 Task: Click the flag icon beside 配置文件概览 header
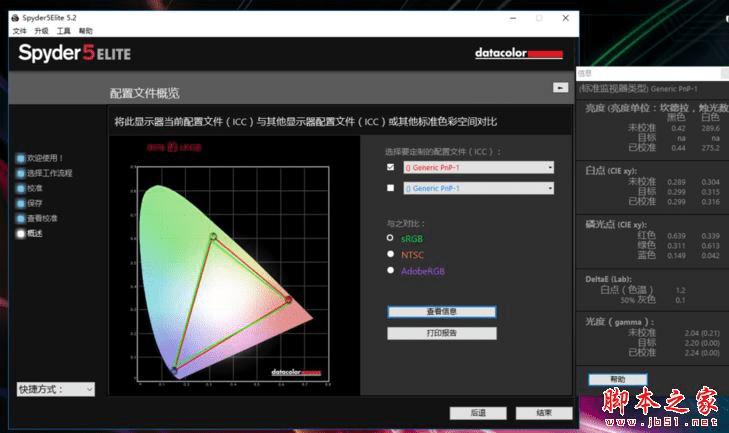tap(560, 87)
